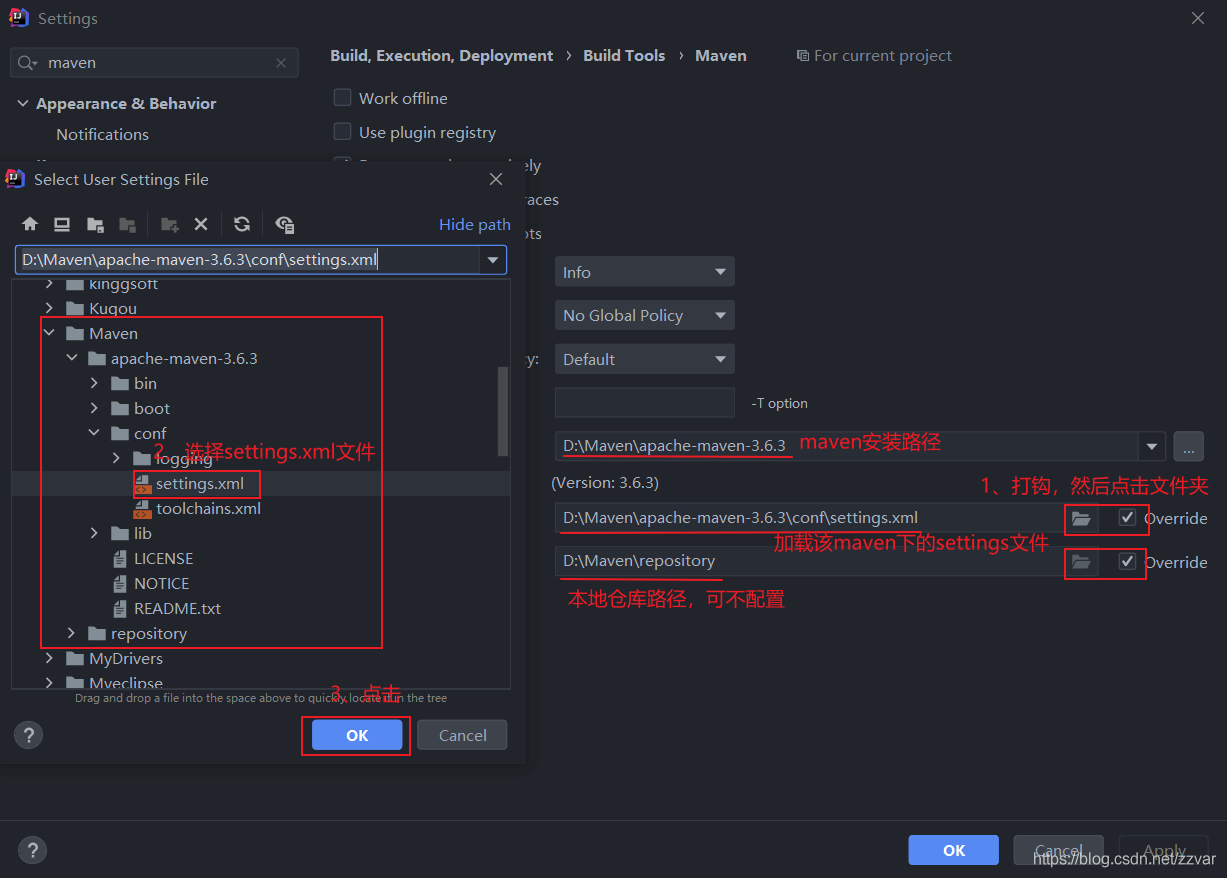1227x878 pixels.
Task: Close the Select User Settings File dialog
Action: 495,179
